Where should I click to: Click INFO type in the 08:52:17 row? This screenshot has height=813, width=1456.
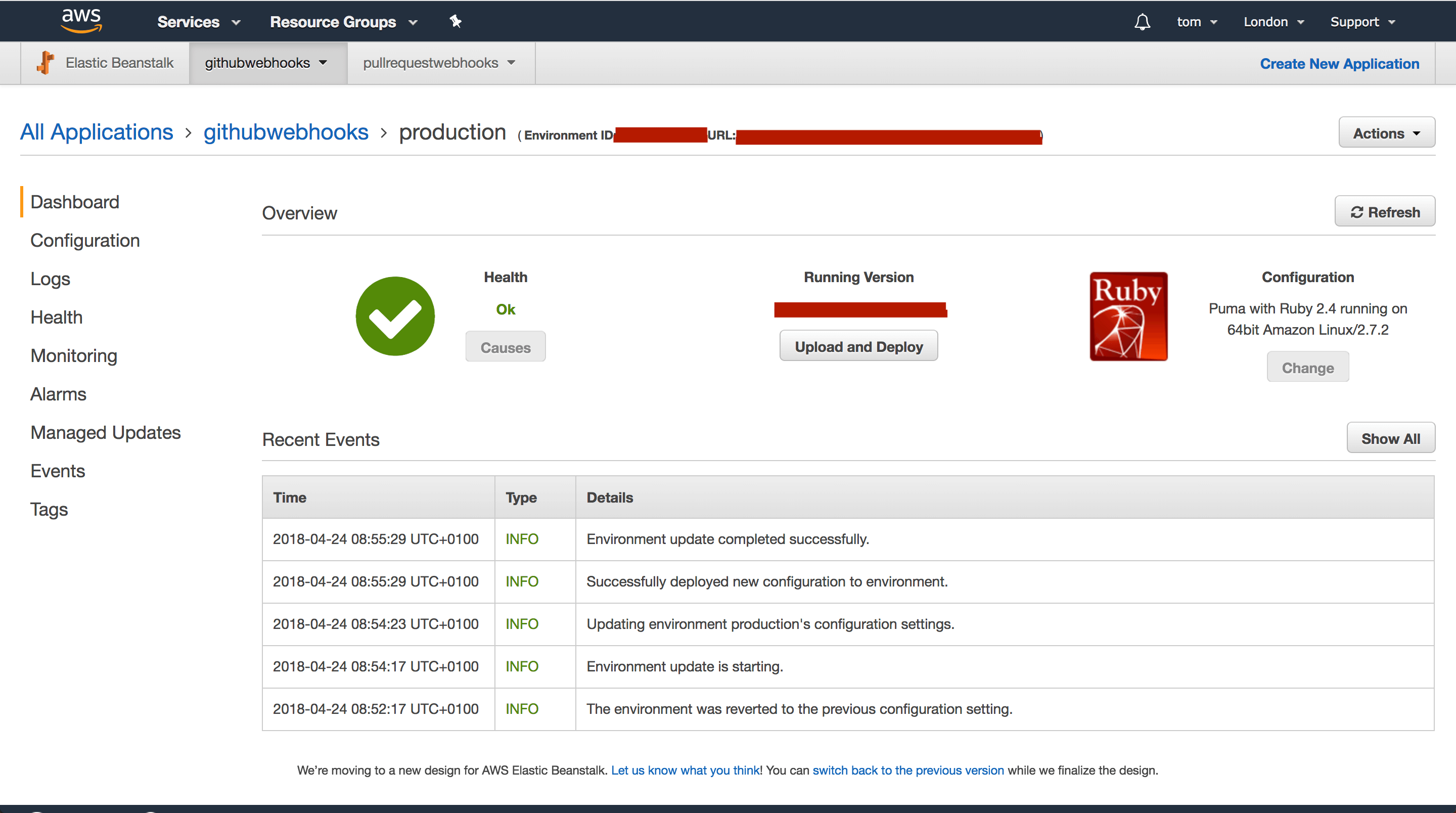tap(522, 708)
